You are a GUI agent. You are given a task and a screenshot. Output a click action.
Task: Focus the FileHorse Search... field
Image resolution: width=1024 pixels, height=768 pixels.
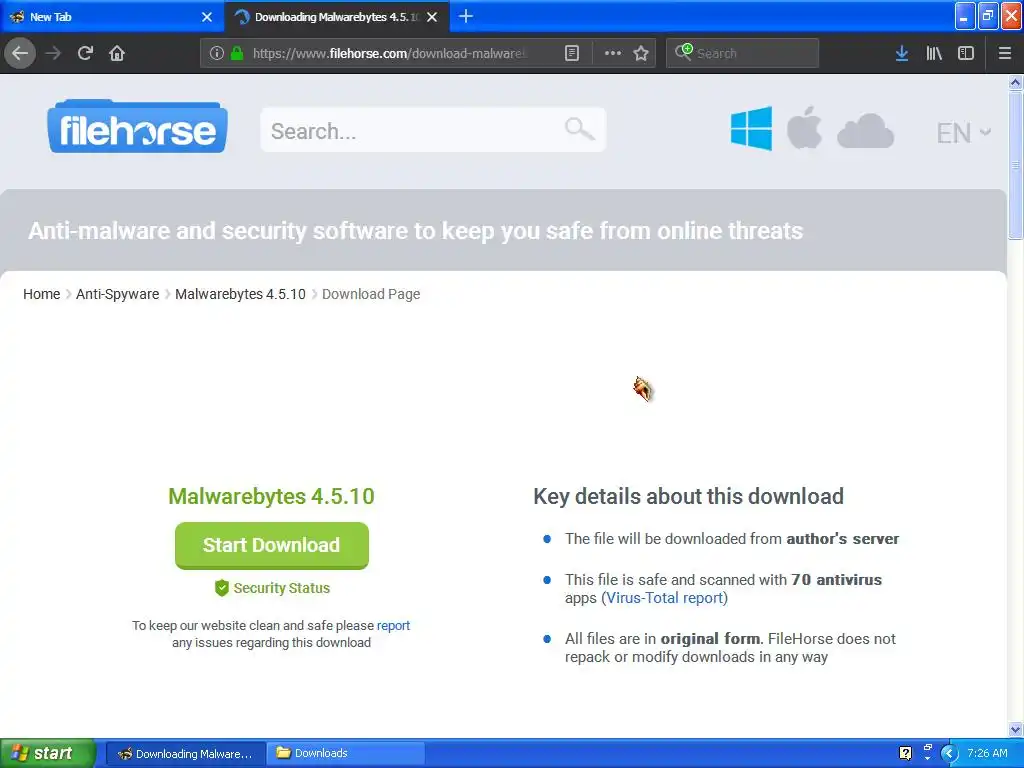(433, 130)
